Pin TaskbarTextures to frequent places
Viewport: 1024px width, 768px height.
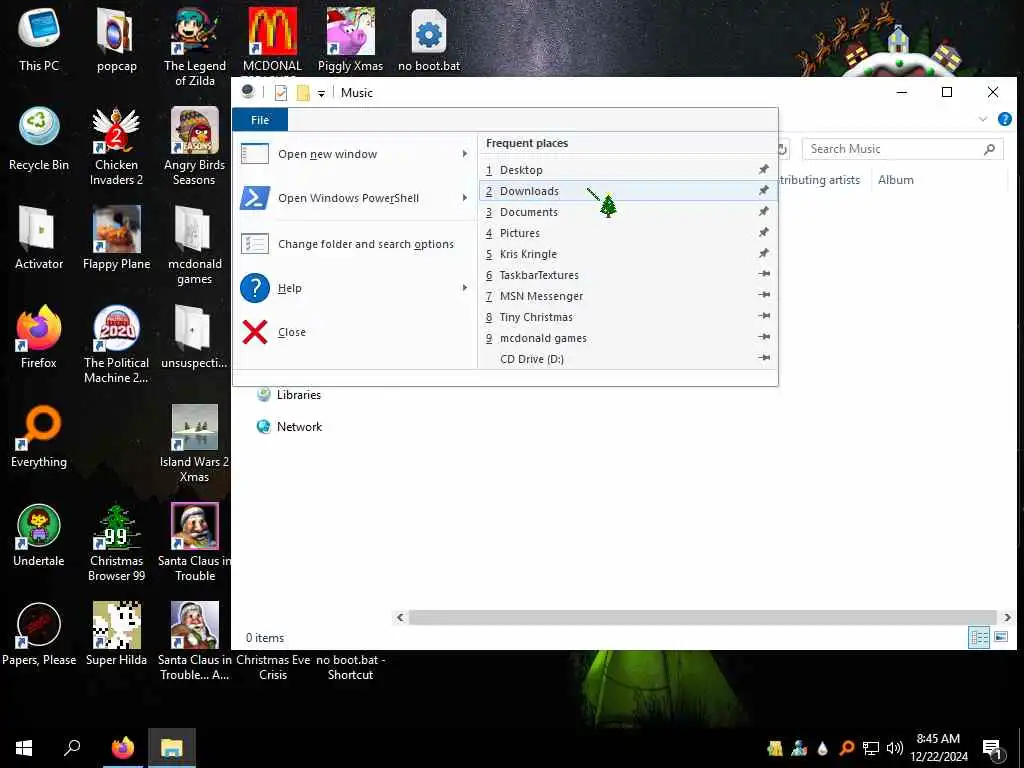pos(763,274)
